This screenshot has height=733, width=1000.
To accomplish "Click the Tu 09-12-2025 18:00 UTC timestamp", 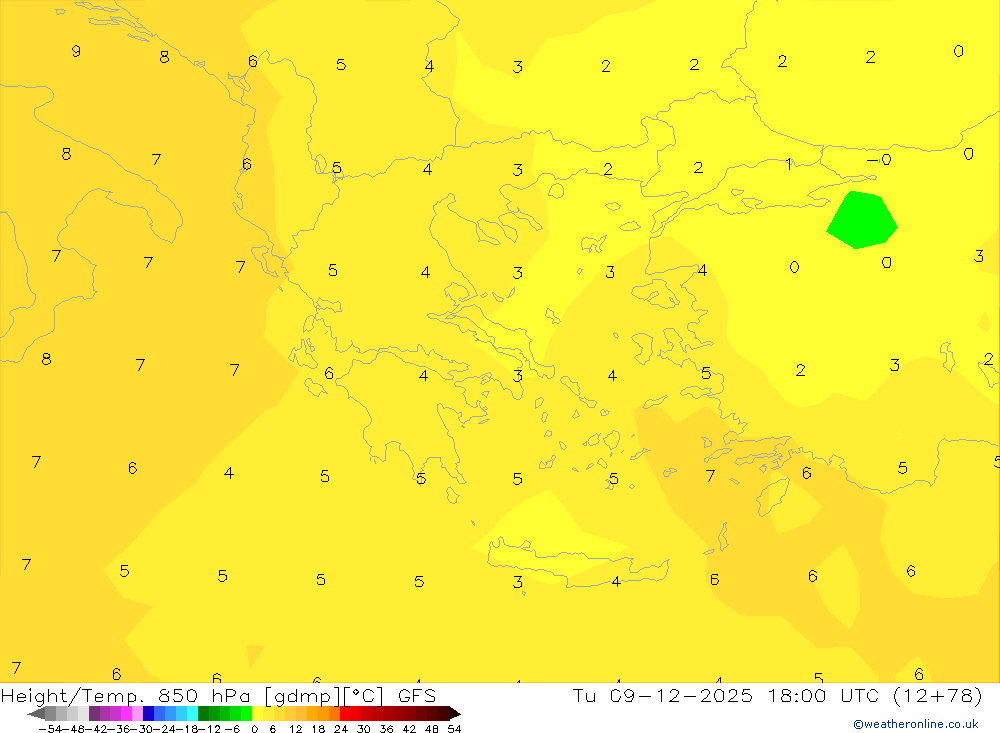I will point(777,695).
